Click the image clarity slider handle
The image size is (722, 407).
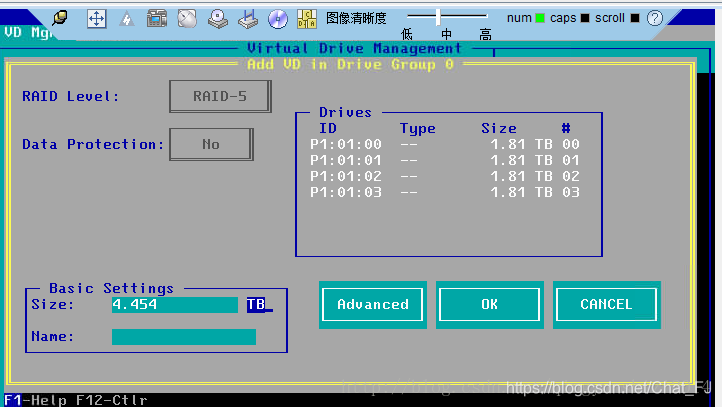pyautogui.click(x=438, y=17)
